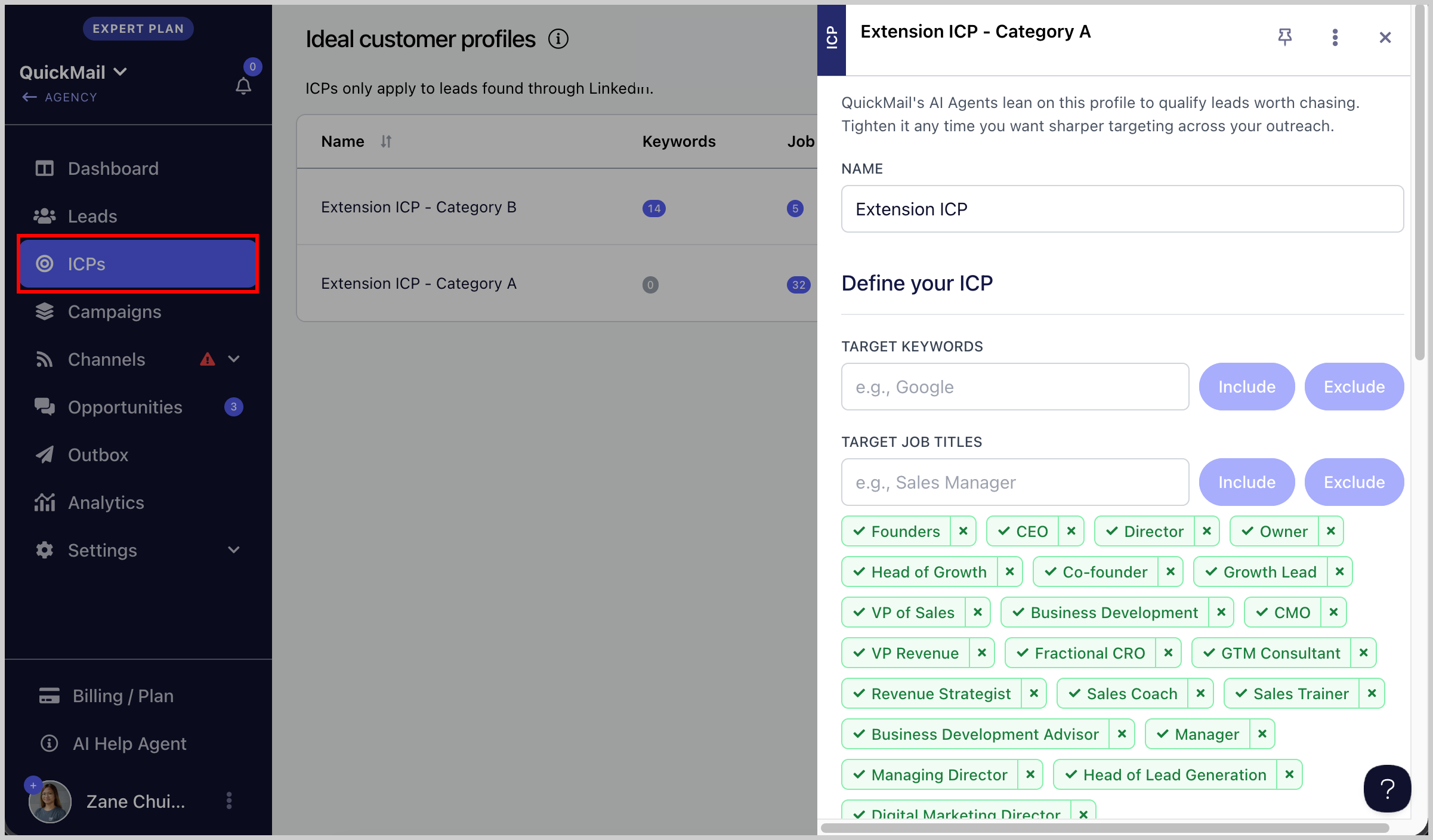Click the info icon beside Ideal customer profiles

[558, 39]
